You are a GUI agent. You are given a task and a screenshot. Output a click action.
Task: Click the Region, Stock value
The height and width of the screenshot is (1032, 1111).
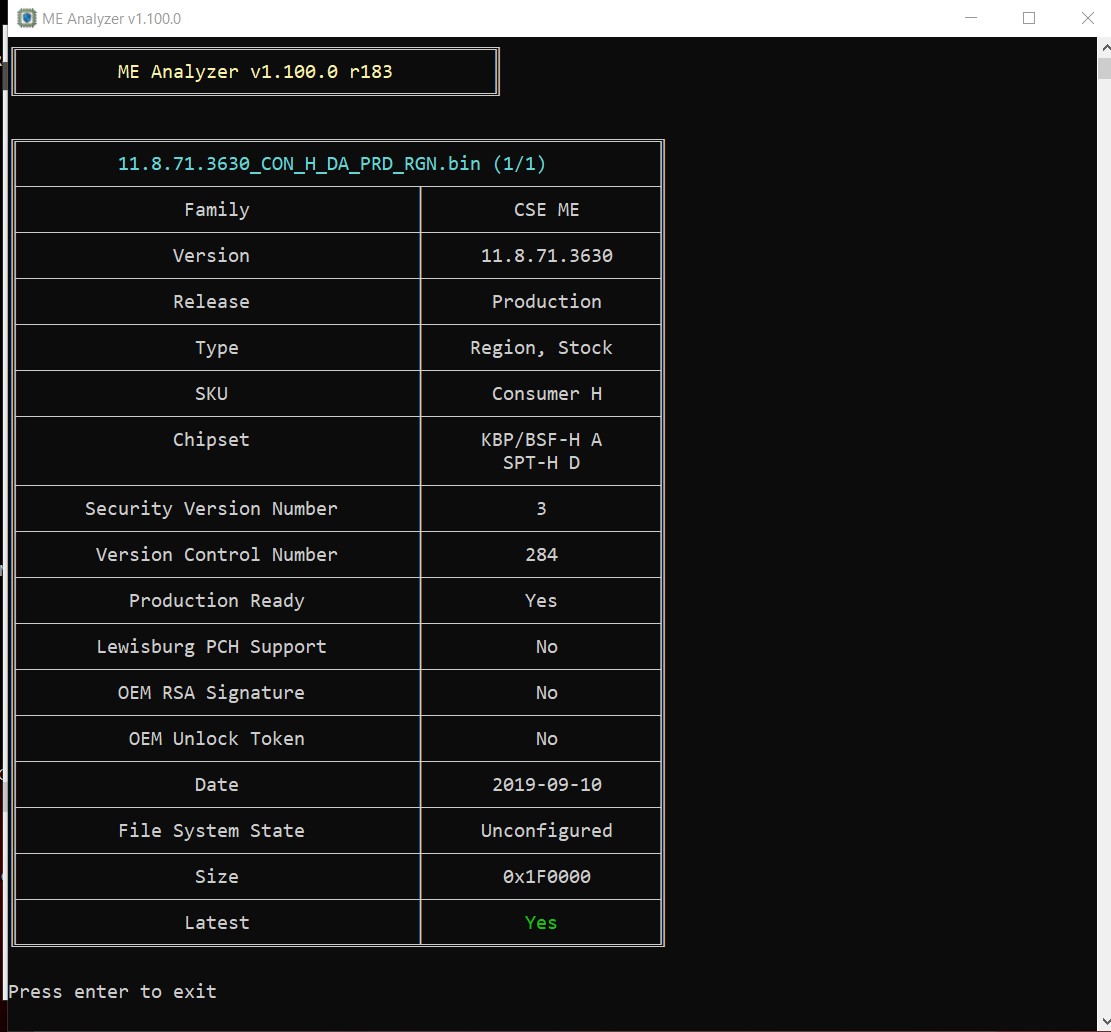(x=541, y=348)
